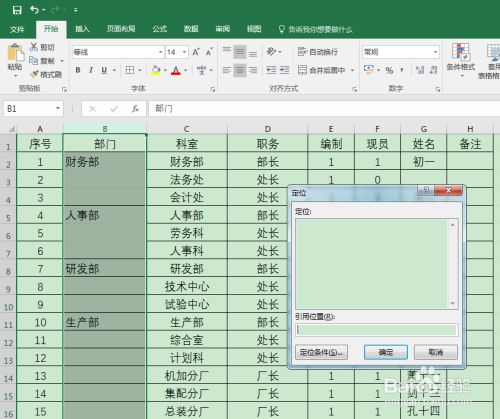The width and height of the screenshot is (500, 419).
Task: Increase font size with the large A
Action: [x=196, y=52]
